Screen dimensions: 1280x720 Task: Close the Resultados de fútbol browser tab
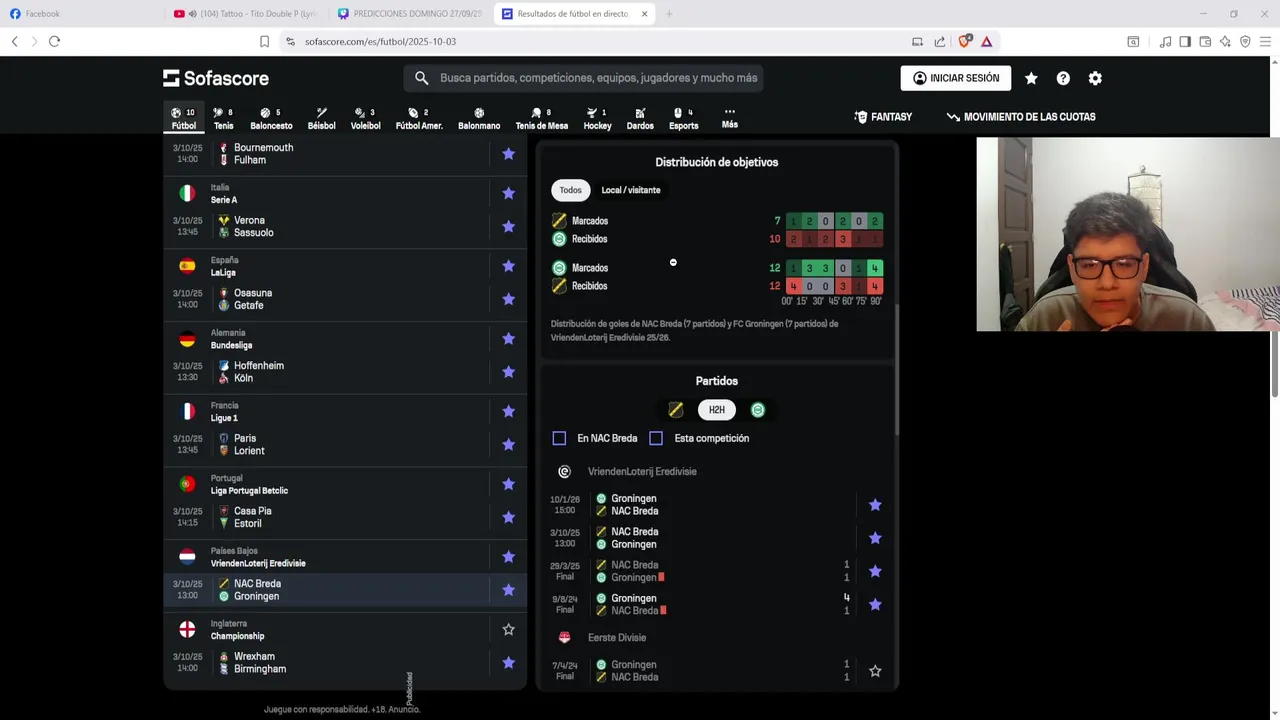(644, 14)
